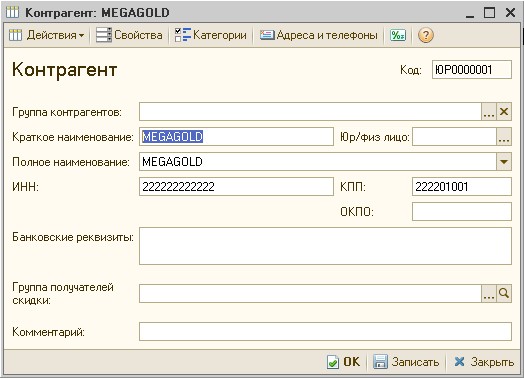Open help with the question mark icon

425,35
